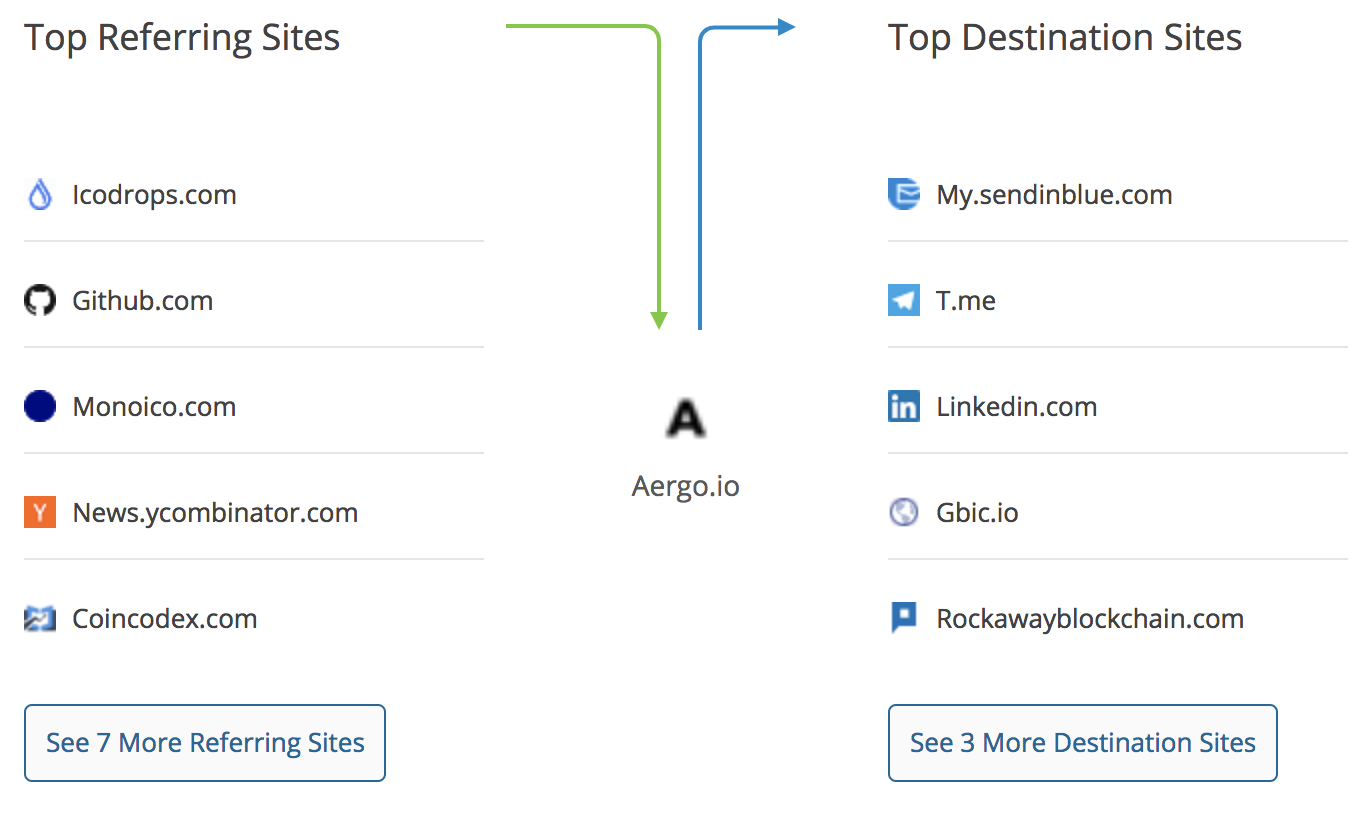The width and height of the screenshot is (1372, 828).
Task: Click the Telegram paper plane icon
Action: pos(903,301)
